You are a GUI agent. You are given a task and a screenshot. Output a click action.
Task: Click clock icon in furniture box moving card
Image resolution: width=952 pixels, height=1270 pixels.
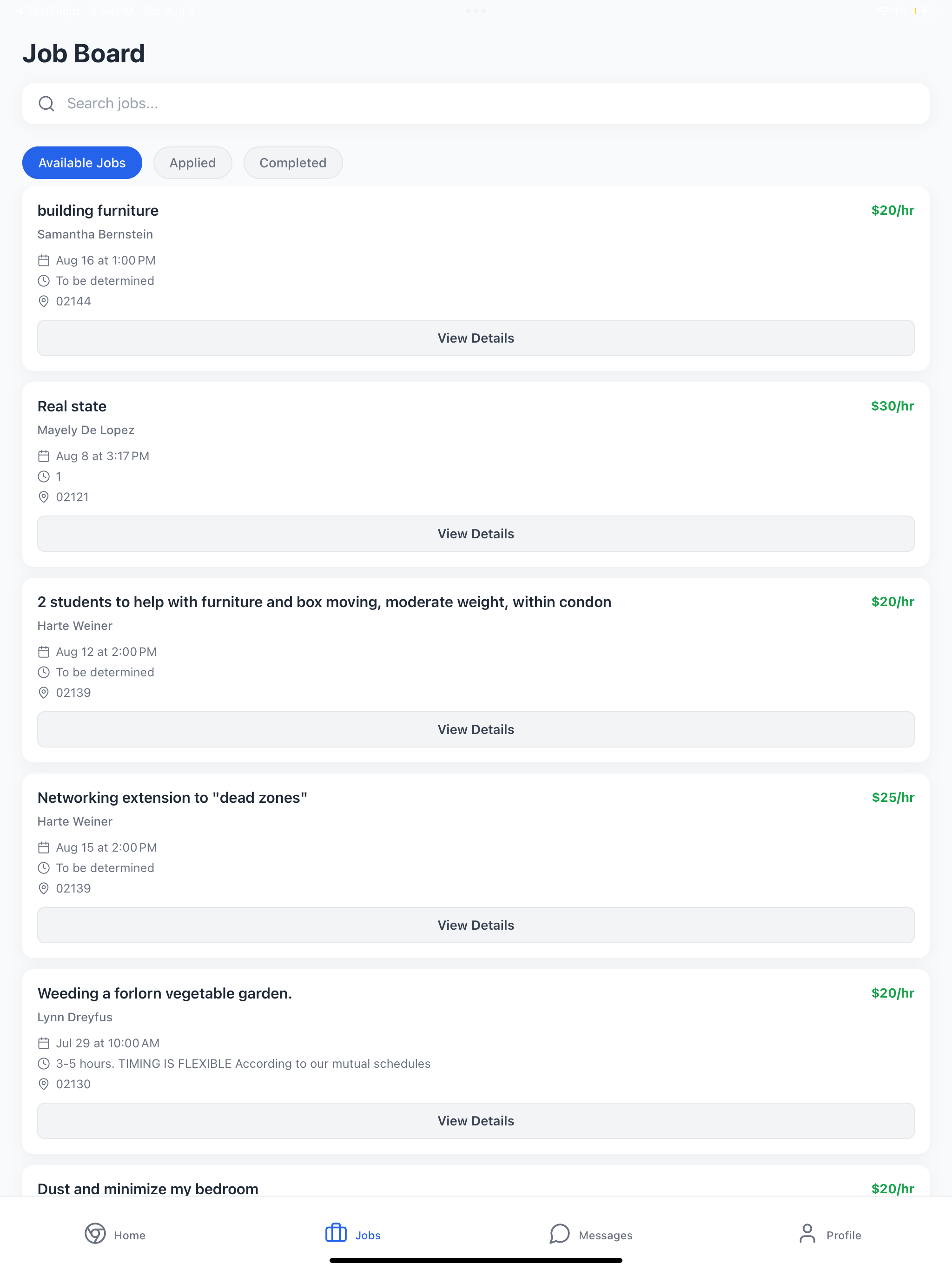tap(44, 672)
